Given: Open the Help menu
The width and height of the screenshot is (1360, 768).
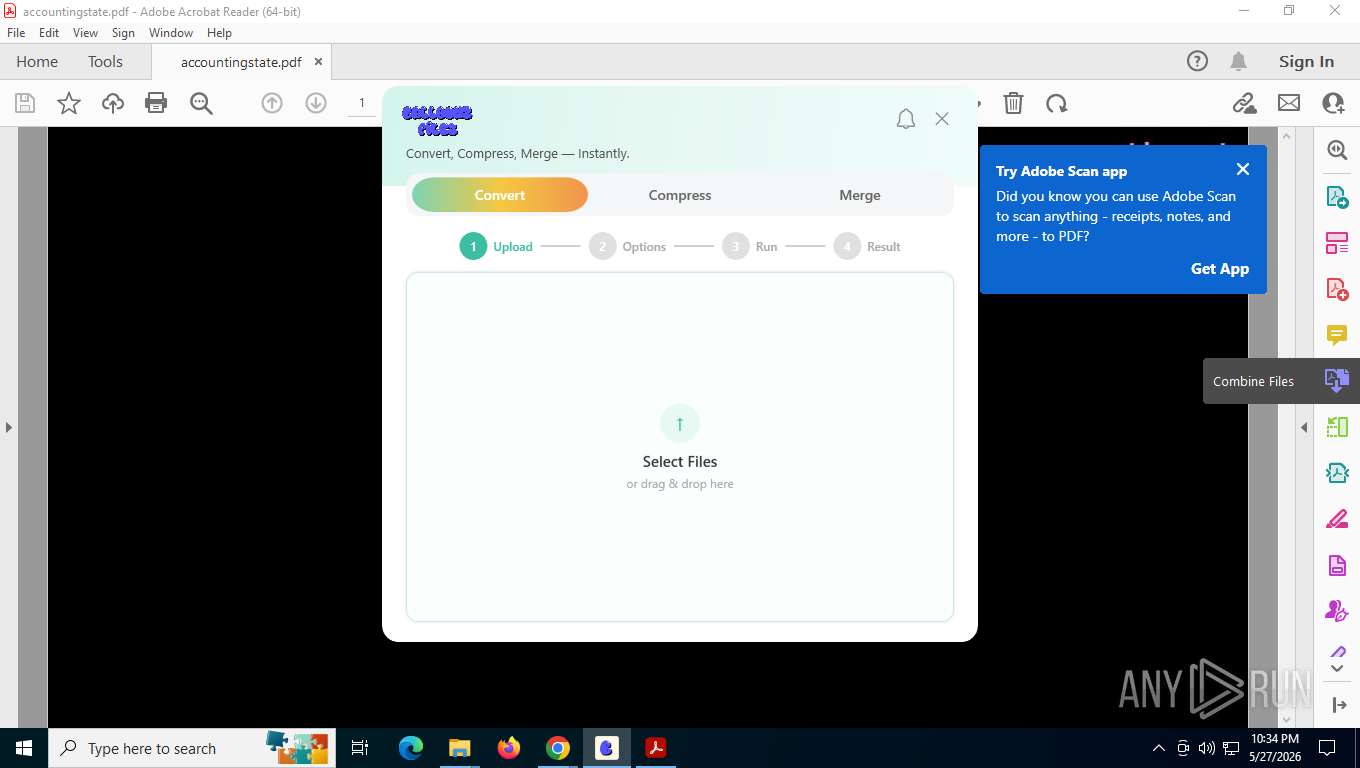Looking at the screenshot, I should (219, 33).
